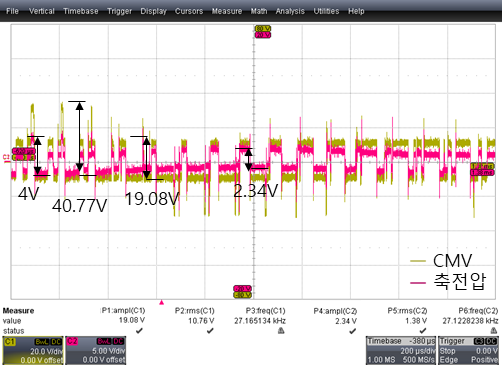Open the Trigger menu
This screenshot has width=502, height=365.
pyautogui.click(x=119, y=11)
